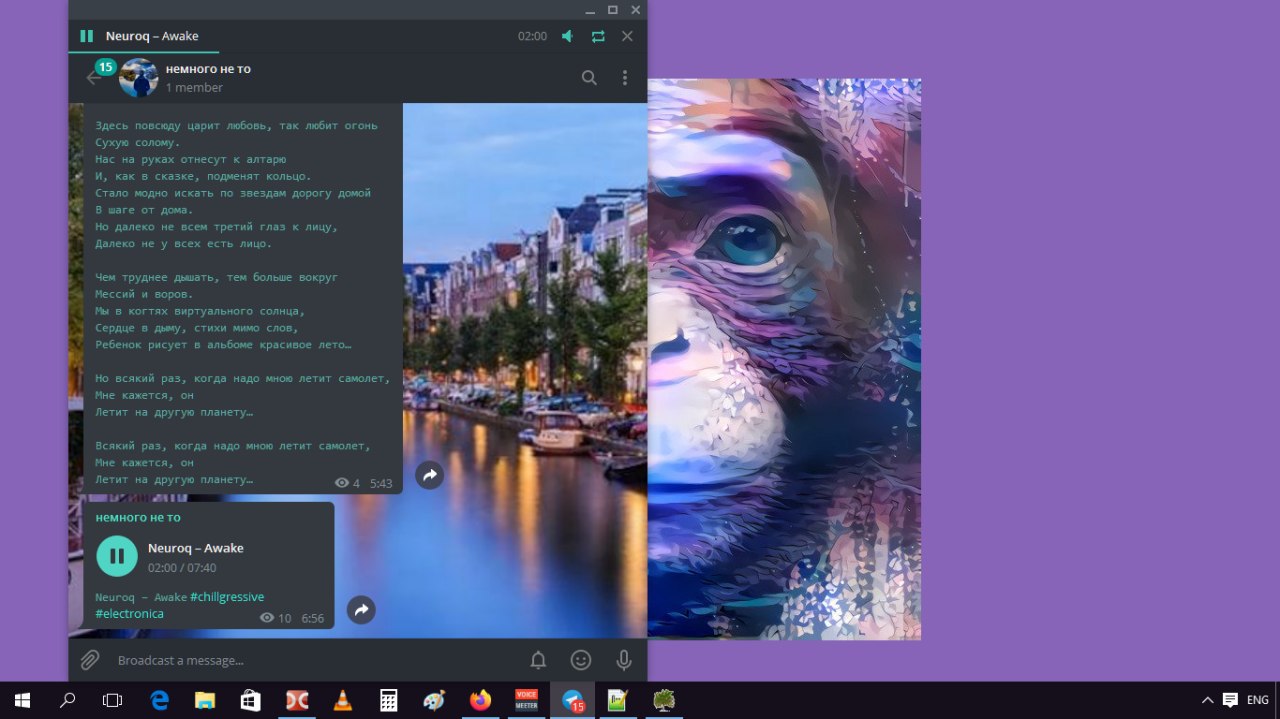Forward the Neuroq – Awake audio message
1280x719 pixels.
pos(361,609)
